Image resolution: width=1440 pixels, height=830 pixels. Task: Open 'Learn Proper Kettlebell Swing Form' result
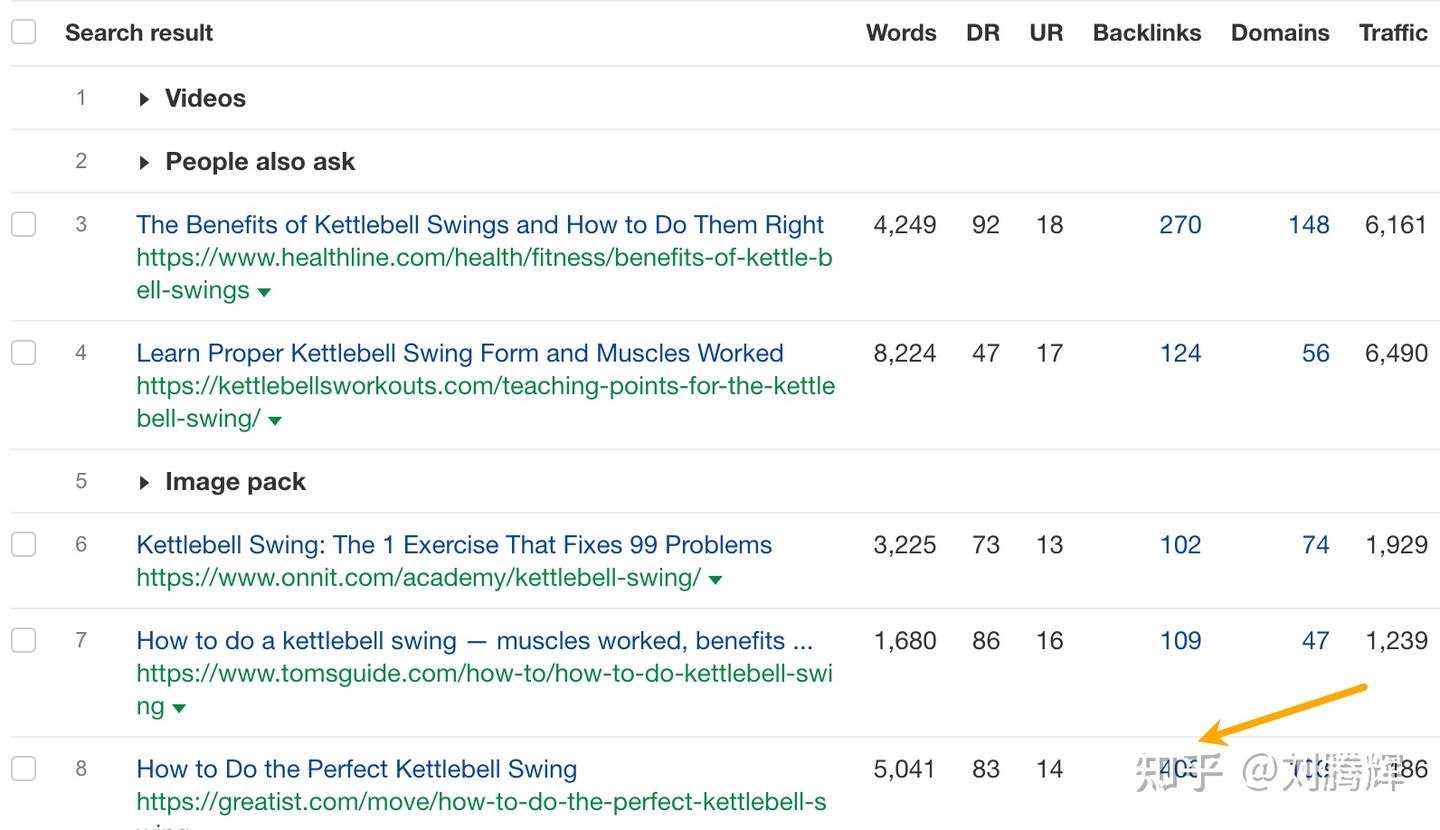pyautogui.click(x=460, y=353)
